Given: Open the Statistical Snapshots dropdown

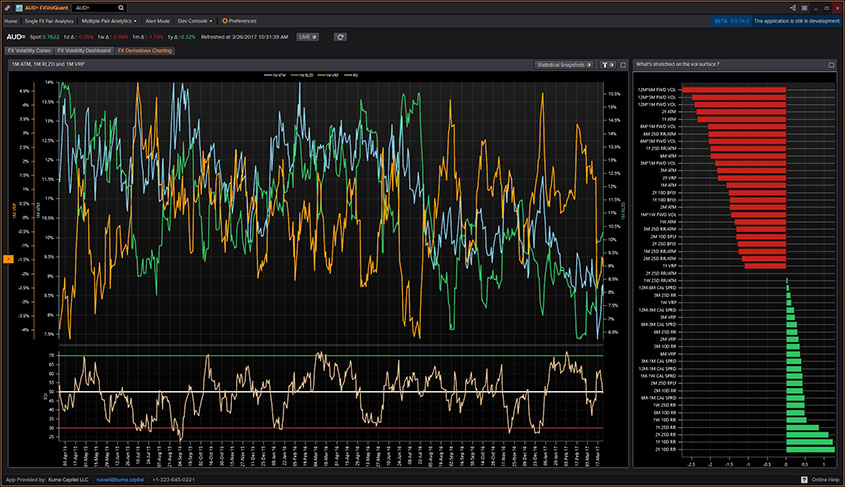Looking at the screenshot, I should click(x=566, y=64).
